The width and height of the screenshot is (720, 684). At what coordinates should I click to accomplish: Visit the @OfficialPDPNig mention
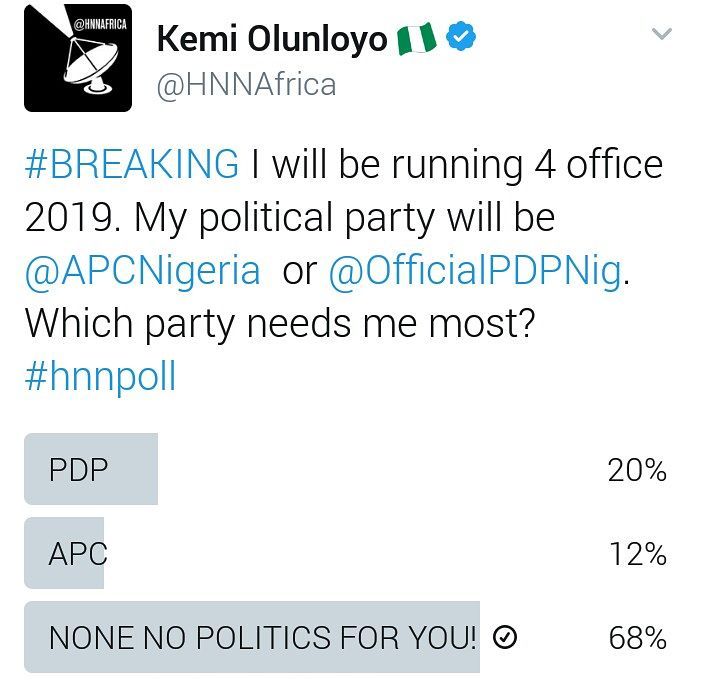476,270
